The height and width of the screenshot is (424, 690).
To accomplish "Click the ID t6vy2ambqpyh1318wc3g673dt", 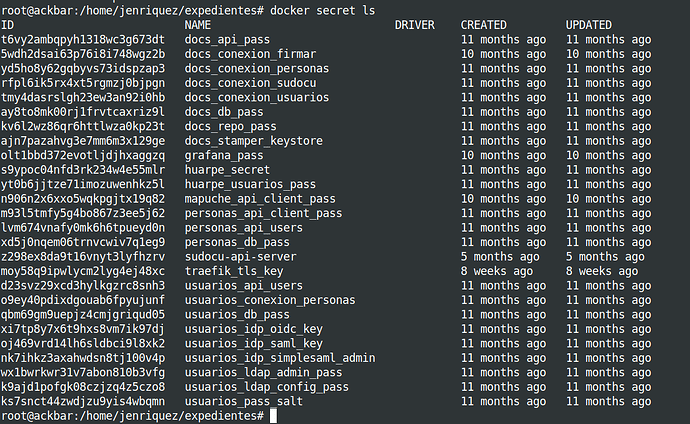I will click(83, 40).
